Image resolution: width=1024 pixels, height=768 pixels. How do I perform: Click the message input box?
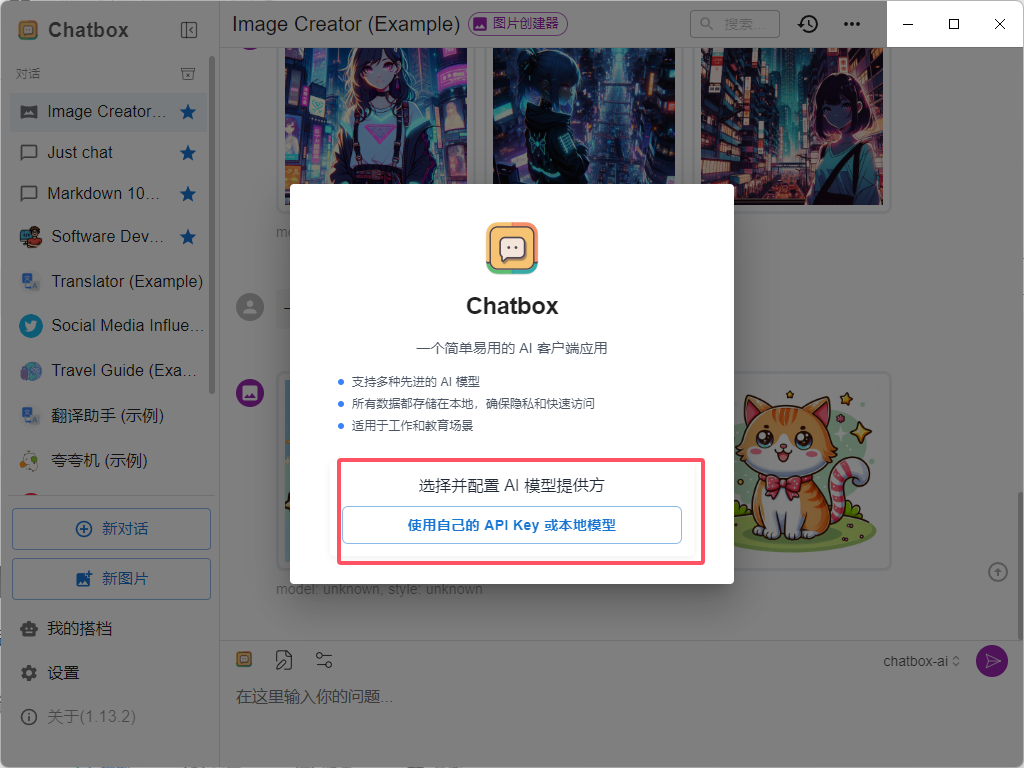click(x=601, y=697)
